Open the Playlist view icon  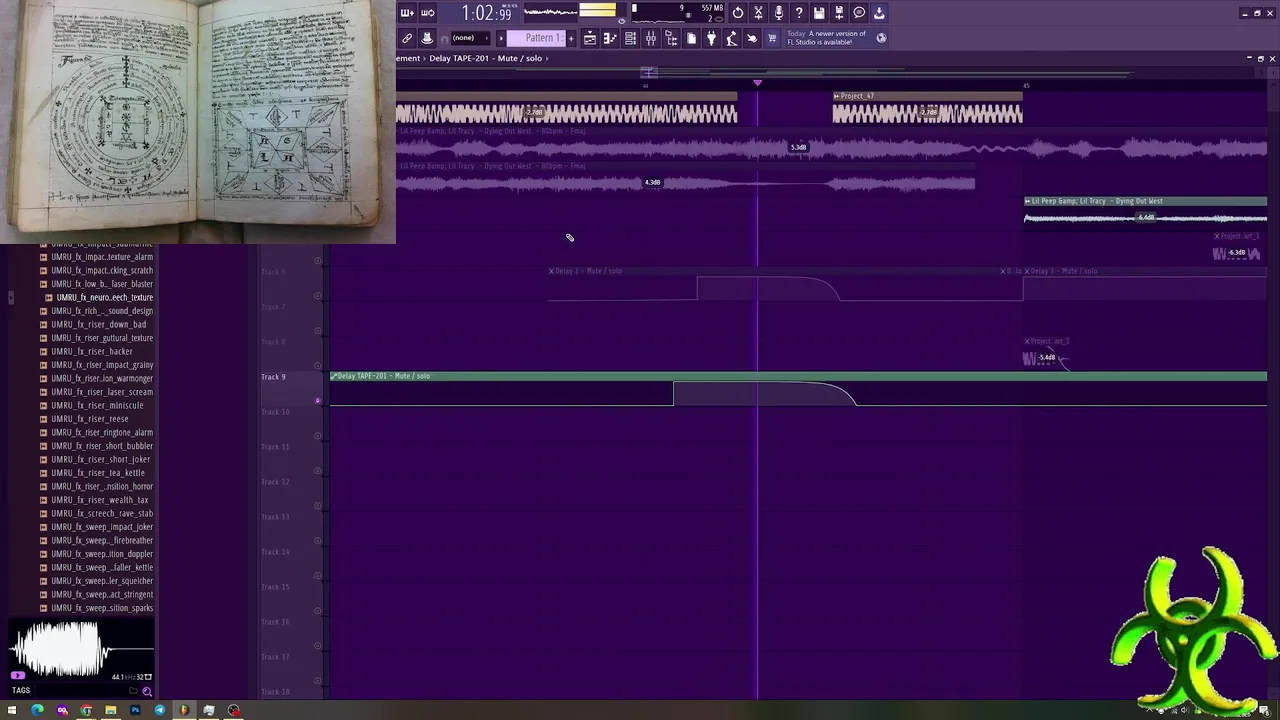point(590,38)
